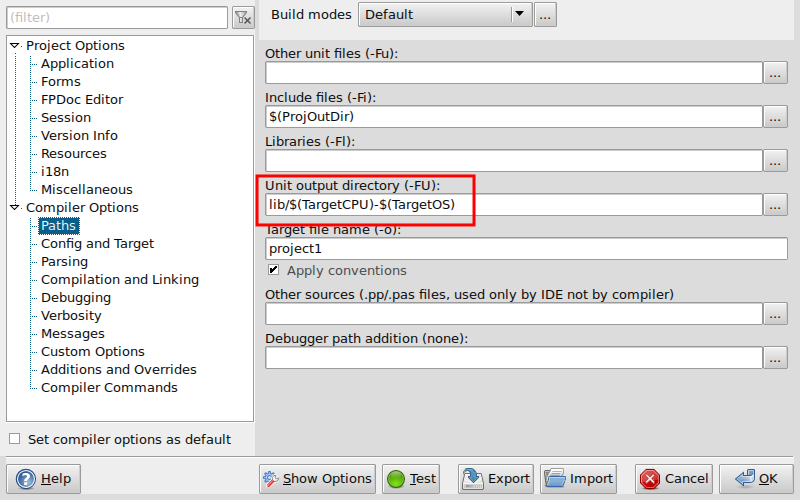Click the red Cancel X icon
Viewport: 800px width, 500px height.
point(649,479)
